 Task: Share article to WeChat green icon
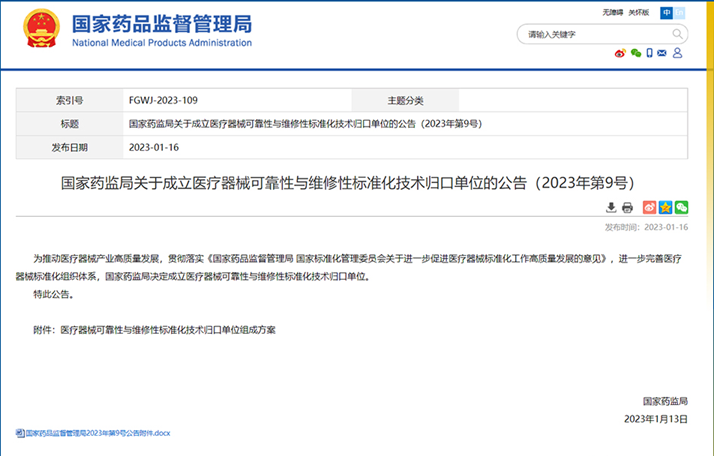pos(681,207)
